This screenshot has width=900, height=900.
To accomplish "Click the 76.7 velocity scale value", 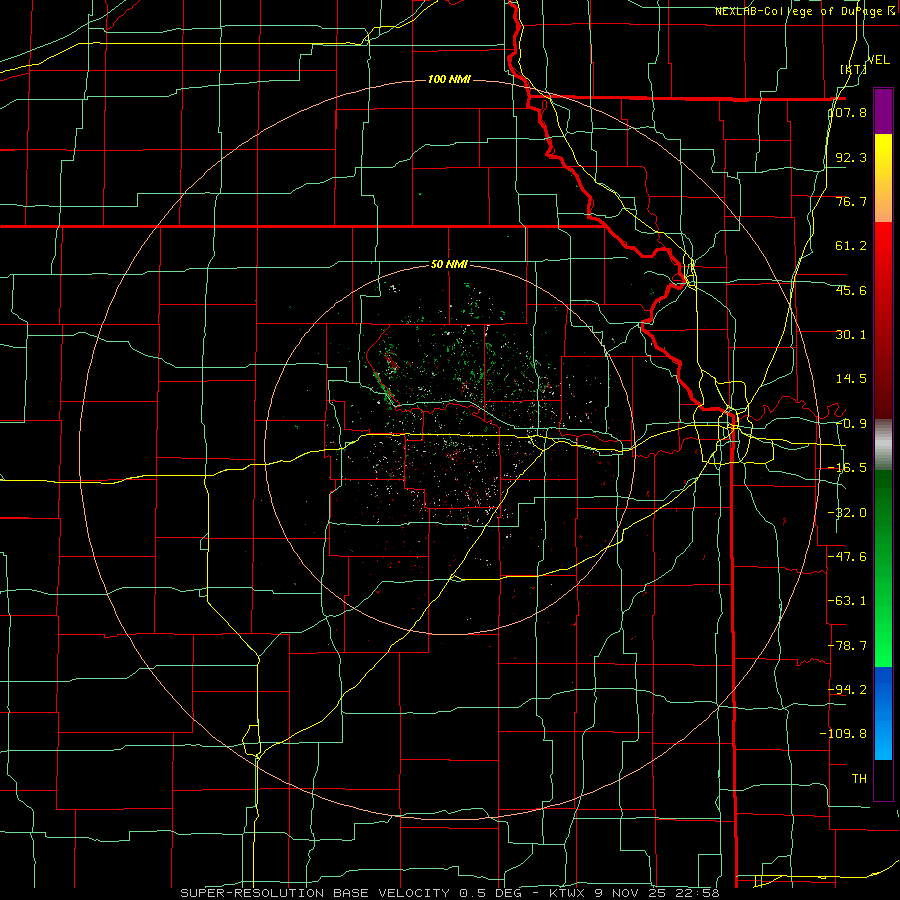I will click(x=851, y=201).
